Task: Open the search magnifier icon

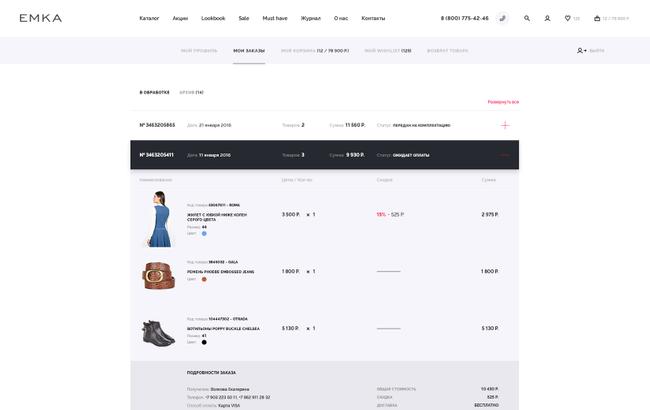Action: click(527, 18)
